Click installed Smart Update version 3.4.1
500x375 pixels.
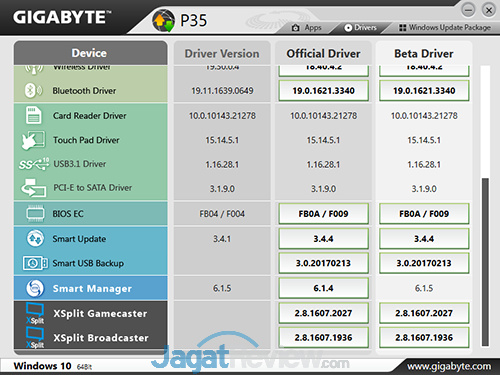point(222,239)
